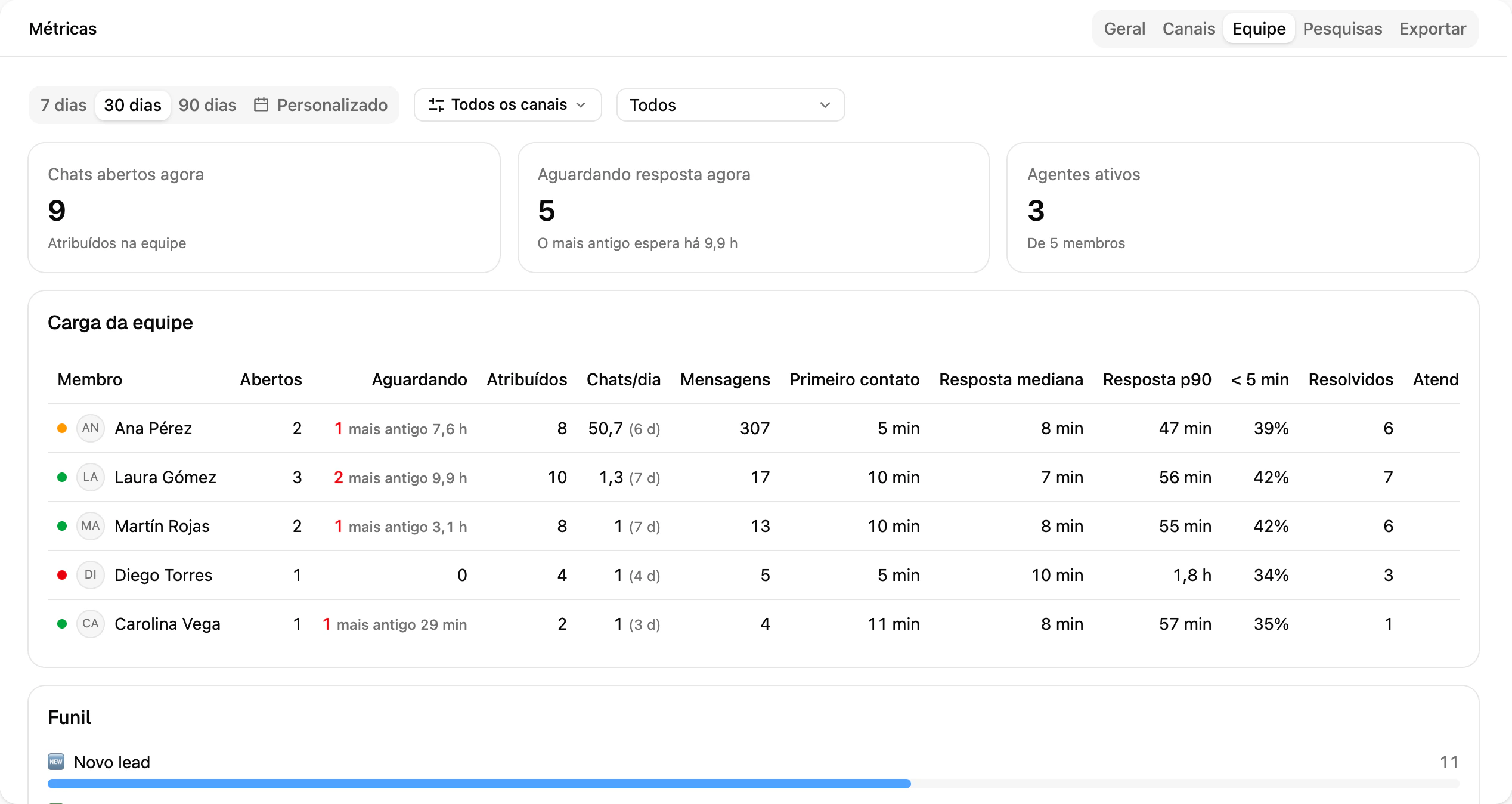Click Diego Torres's red status dot
Screen dimensions: 1512x804
coord(61,574)
